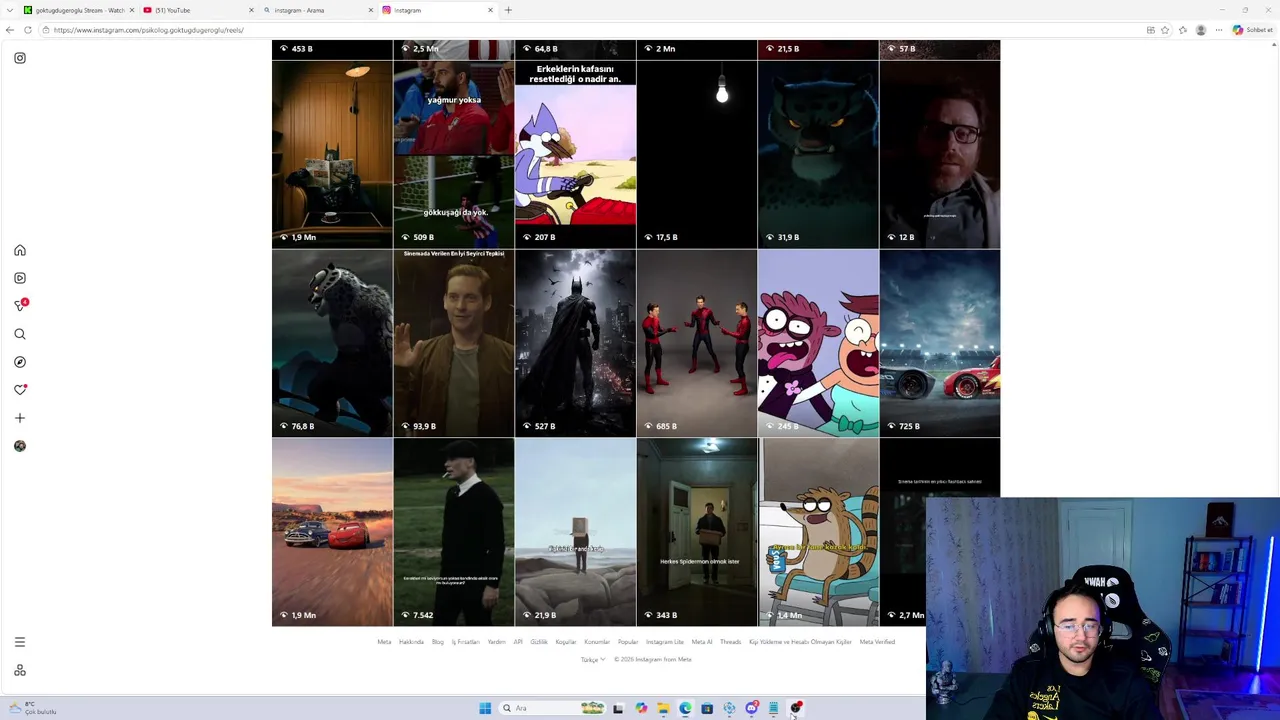
Task: Open Search in Instagram sidebar
Action: click(x=20, y=334)
